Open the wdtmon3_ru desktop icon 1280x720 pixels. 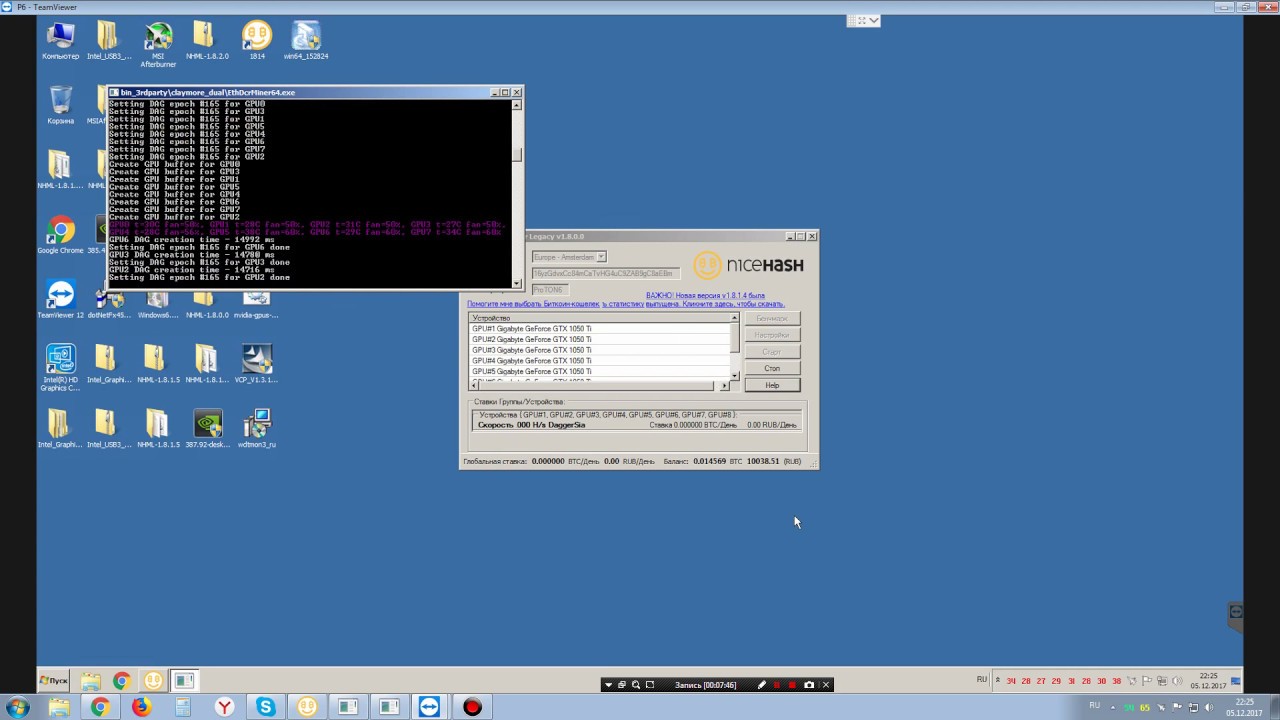pos(257,428)
